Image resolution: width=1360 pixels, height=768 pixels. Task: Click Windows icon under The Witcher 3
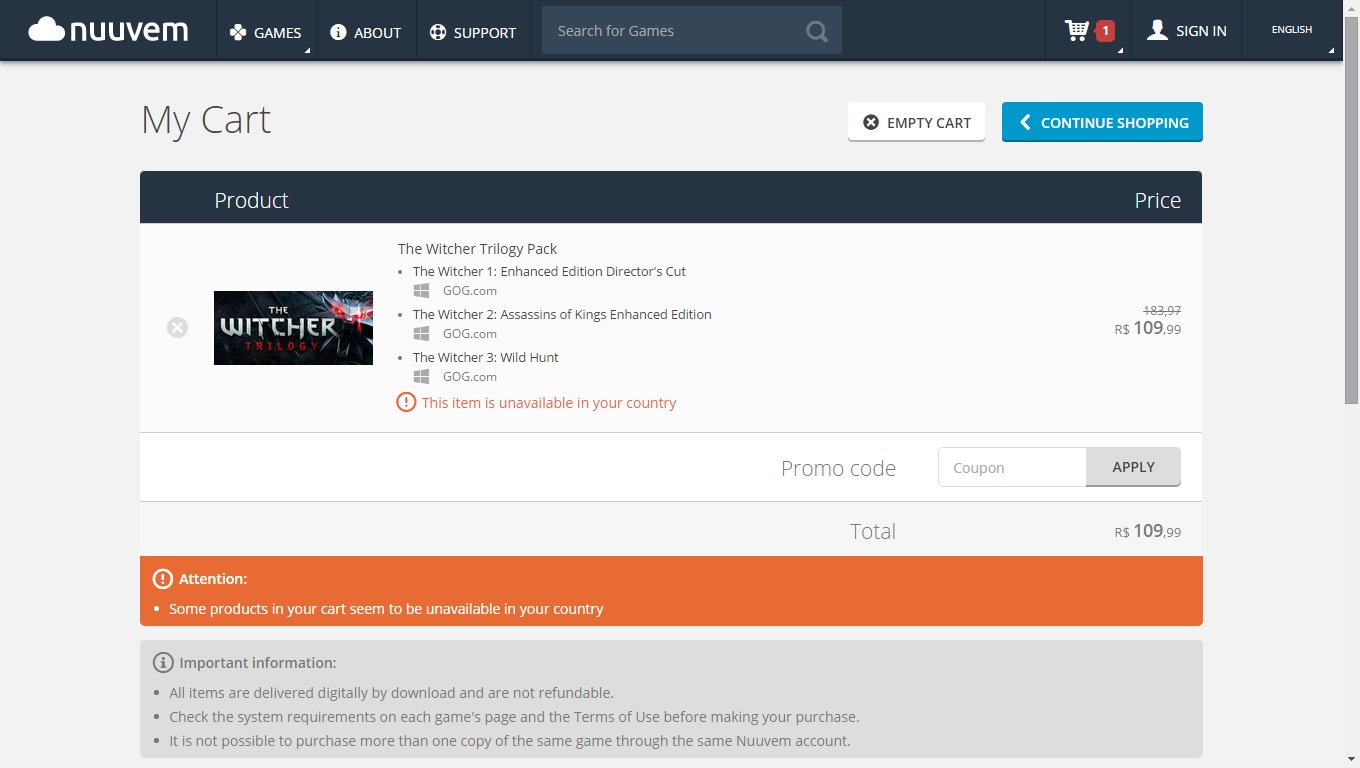pos(422,377)
